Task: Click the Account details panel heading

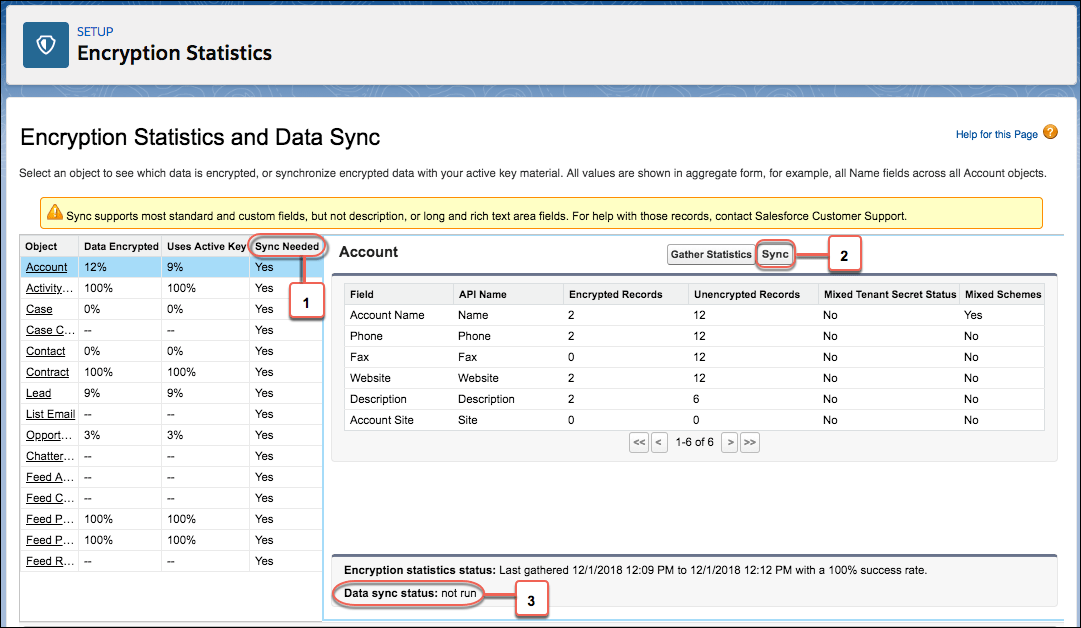Action: (368, 252)
